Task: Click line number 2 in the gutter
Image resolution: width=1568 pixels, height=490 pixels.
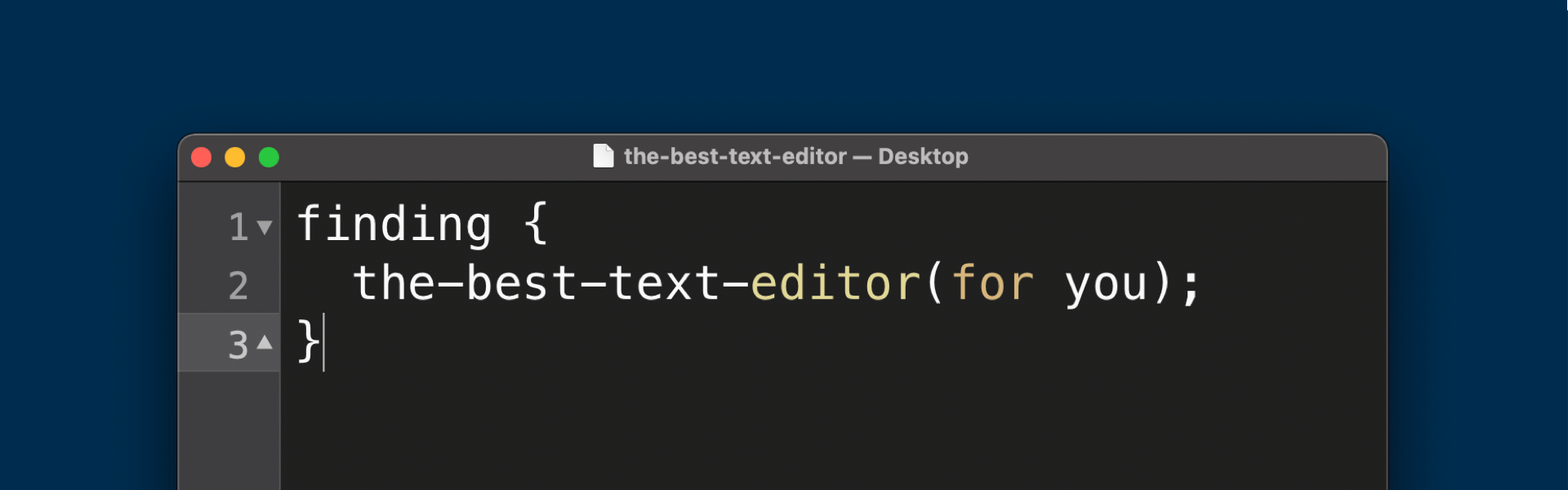Action: click(238, 285)
